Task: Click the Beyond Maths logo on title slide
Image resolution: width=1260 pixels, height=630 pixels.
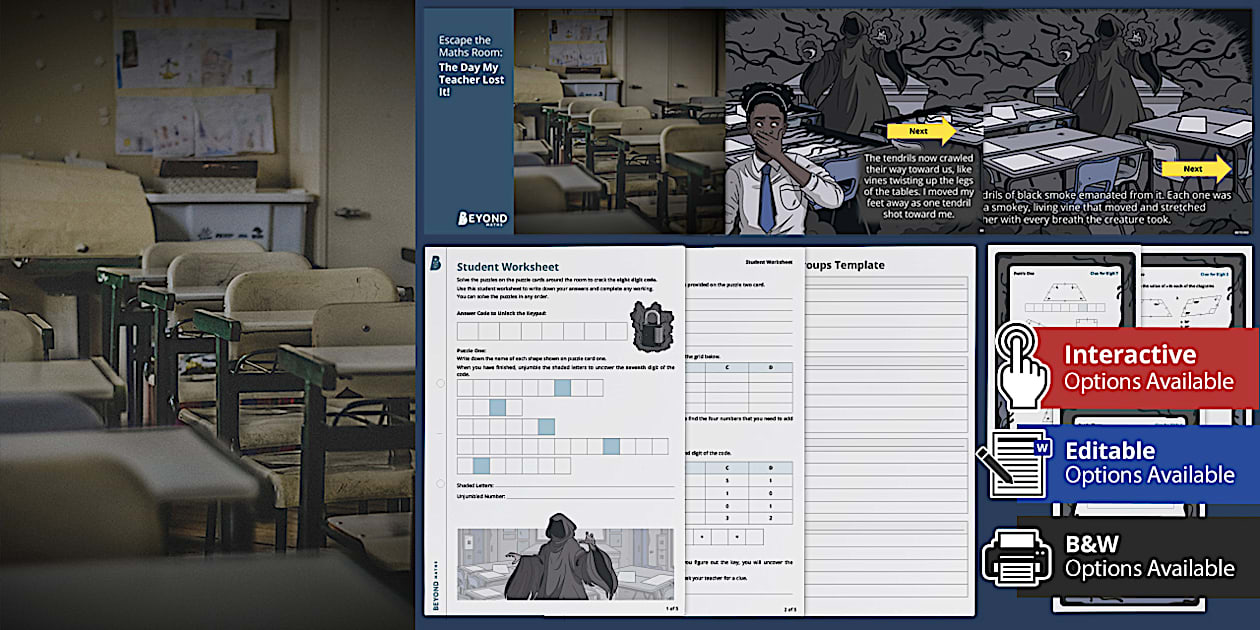Action: [482, 219]
